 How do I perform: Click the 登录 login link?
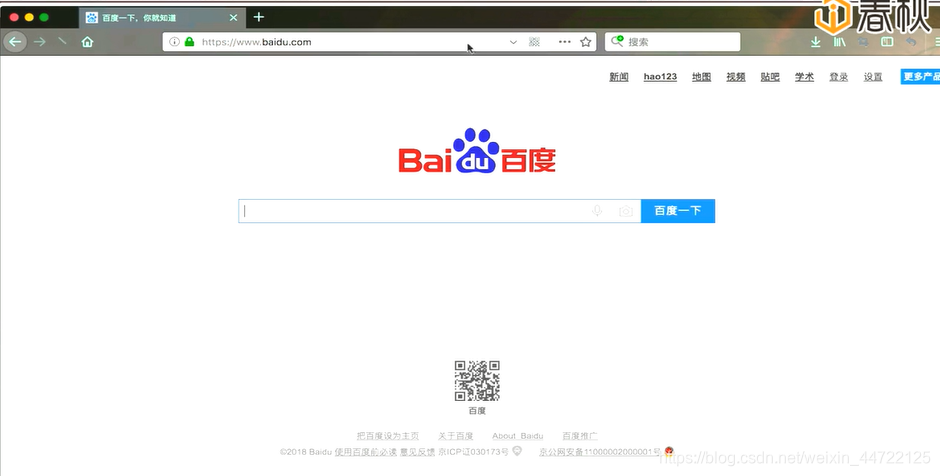coord(839,77)
